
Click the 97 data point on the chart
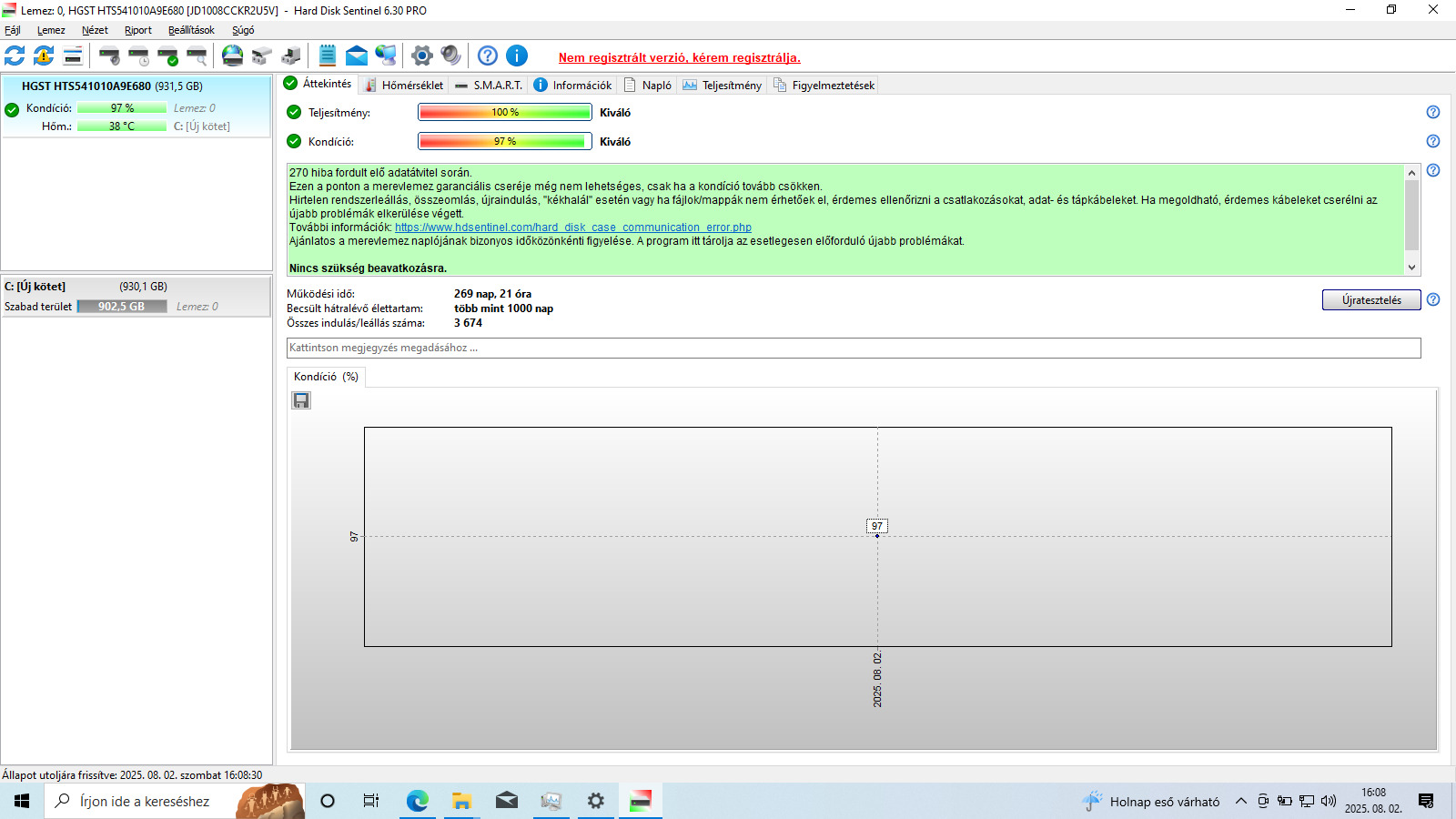click(877, 536)
